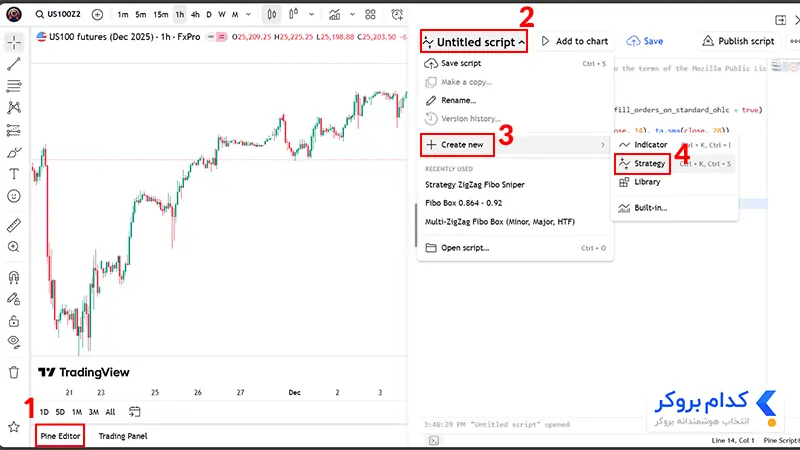Activate the zoom in tool
This screenshot has height=450, width=800.
(x=14, y=247)
